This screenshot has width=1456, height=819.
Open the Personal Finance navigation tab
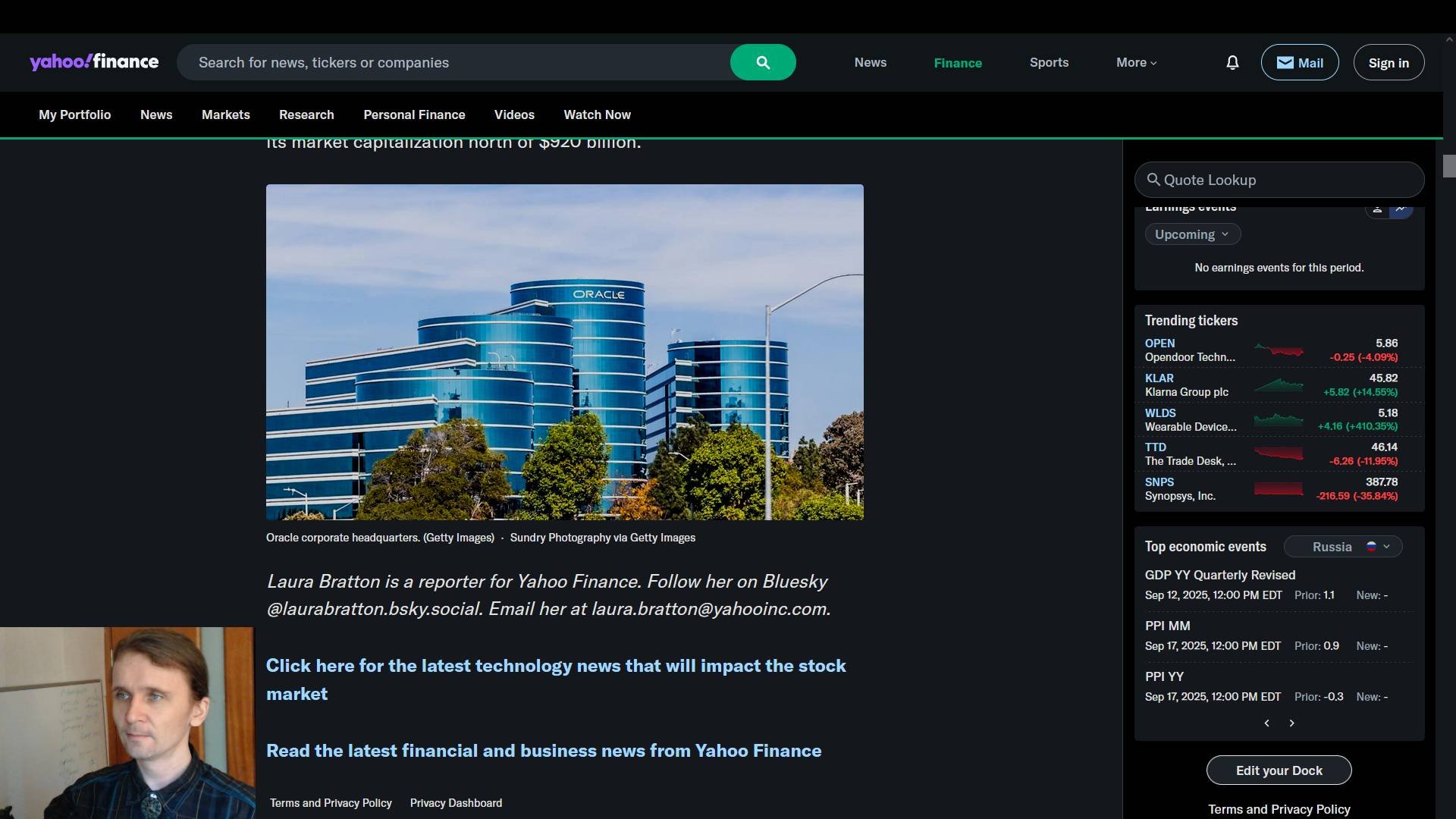(x=414, y=115)
